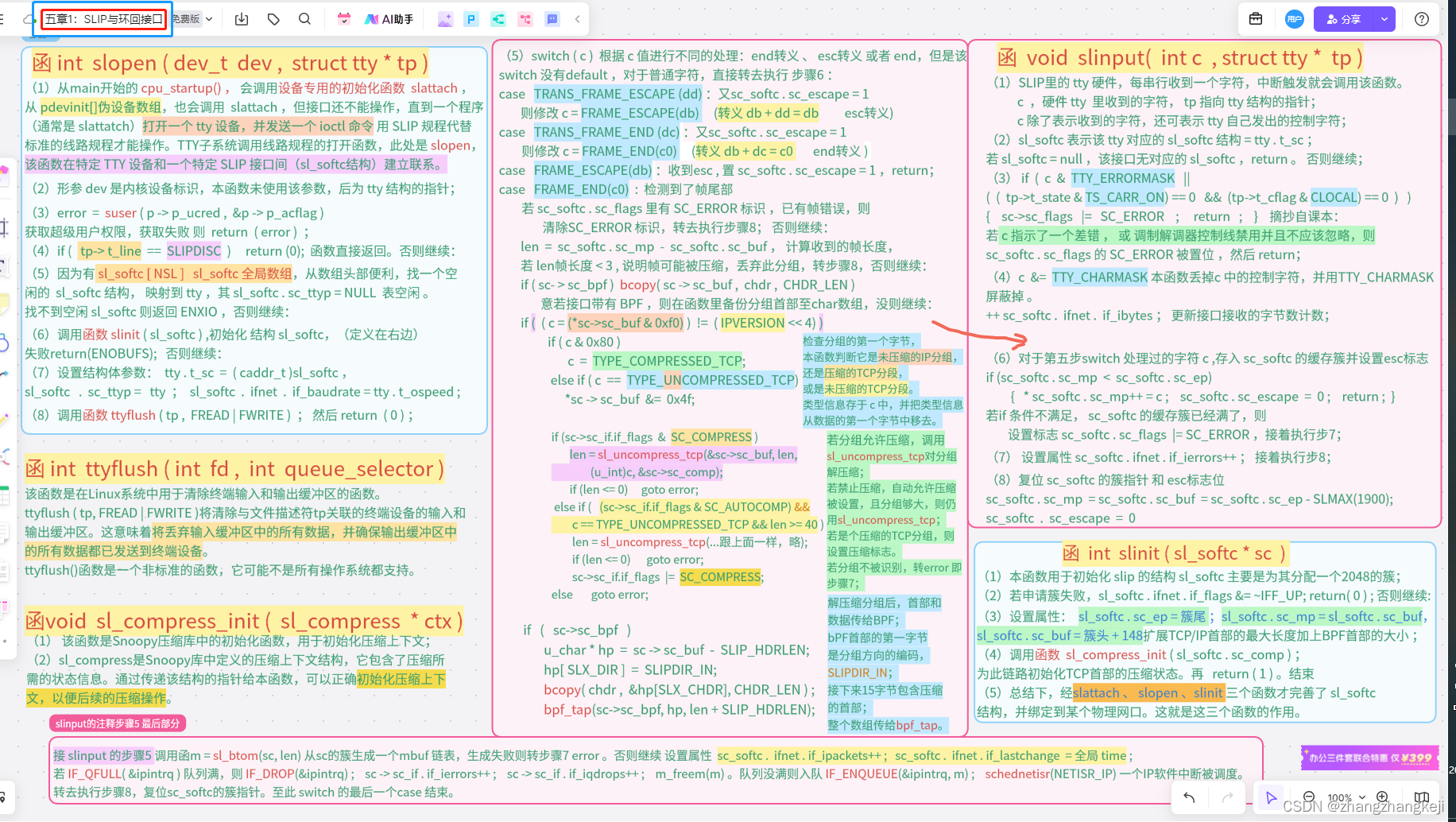Image resolution: width=1456 pixels, height=822 pixels.
Task: Open the pink calendar check-in icon
Action: tap(343, 19)
